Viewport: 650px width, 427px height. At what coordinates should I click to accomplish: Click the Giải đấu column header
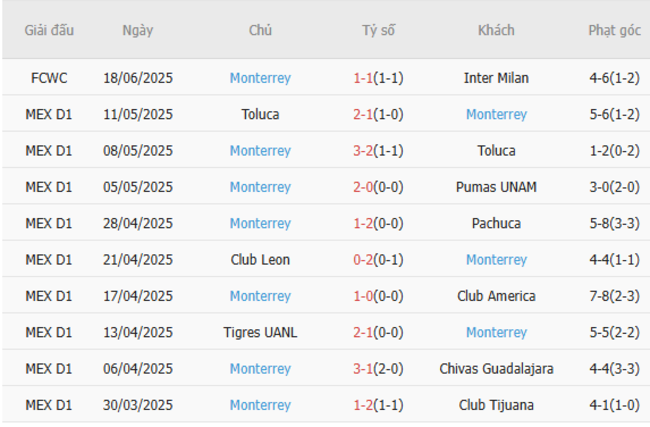tap(49, 30)
